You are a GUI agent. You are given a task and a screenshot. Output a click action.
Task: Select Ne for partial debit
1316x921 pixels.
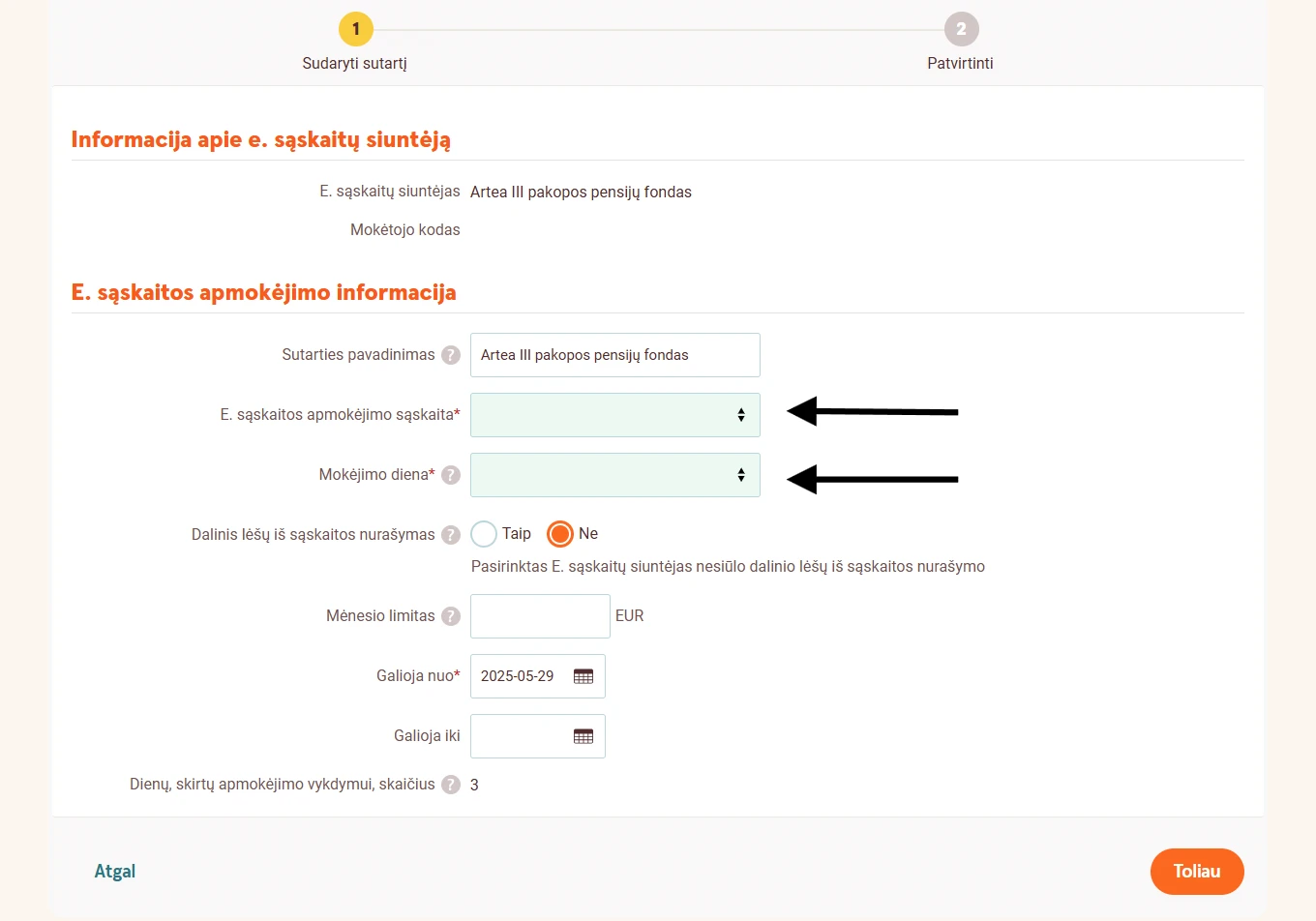(560, 534)
